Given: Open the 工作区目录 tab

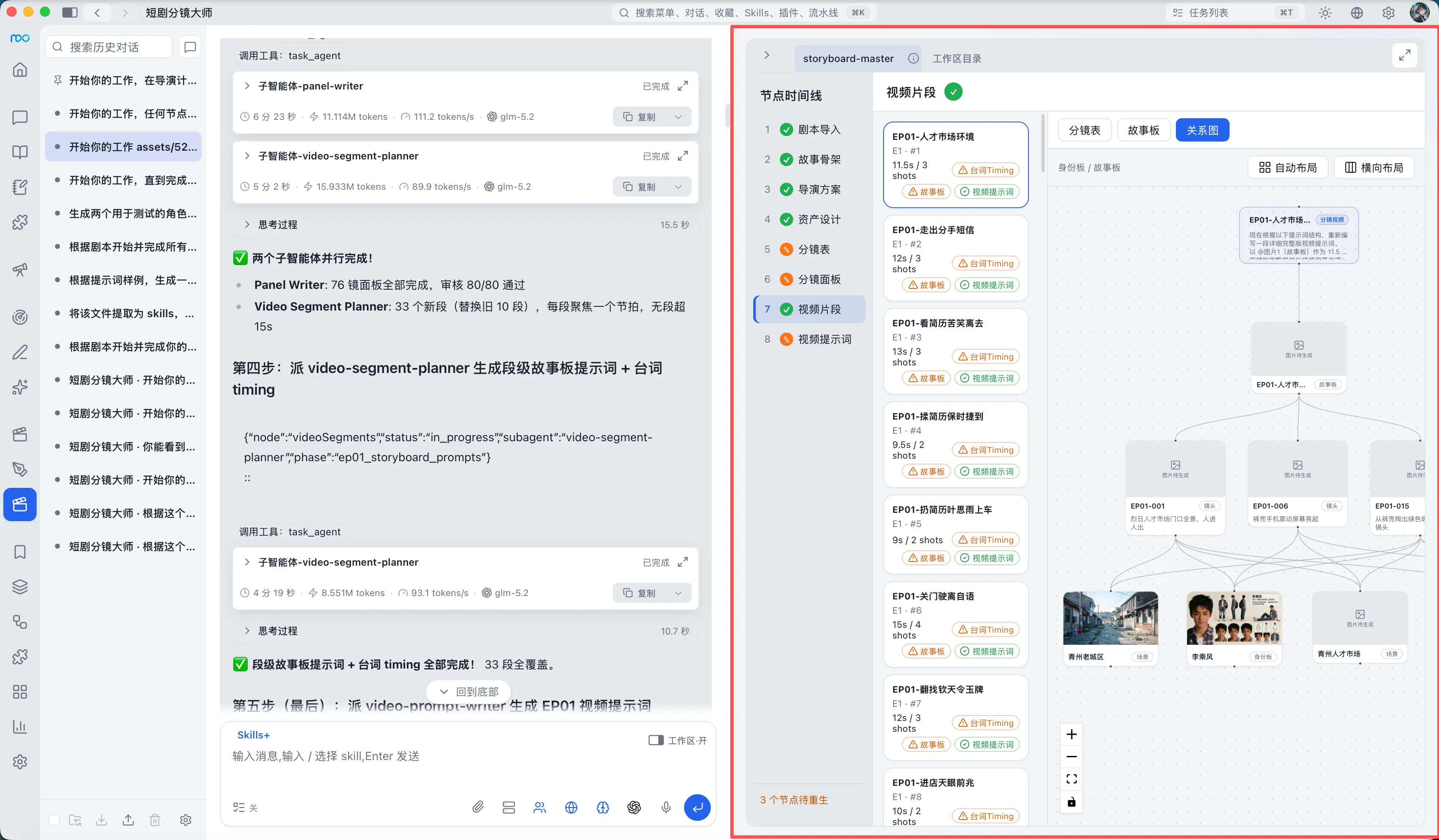Looking at the screenshot, I should point(956,58).
